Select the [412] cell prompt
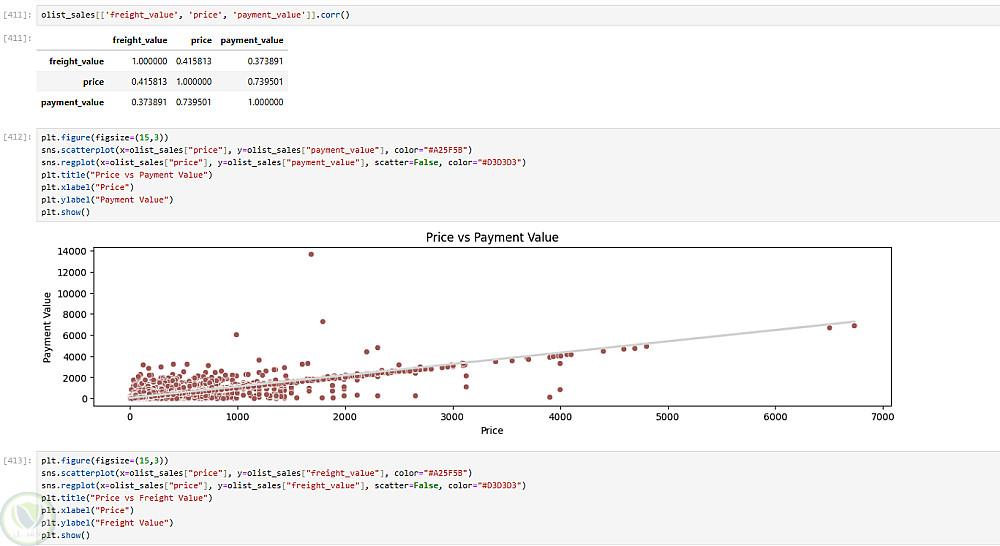 tap(17, 135)
